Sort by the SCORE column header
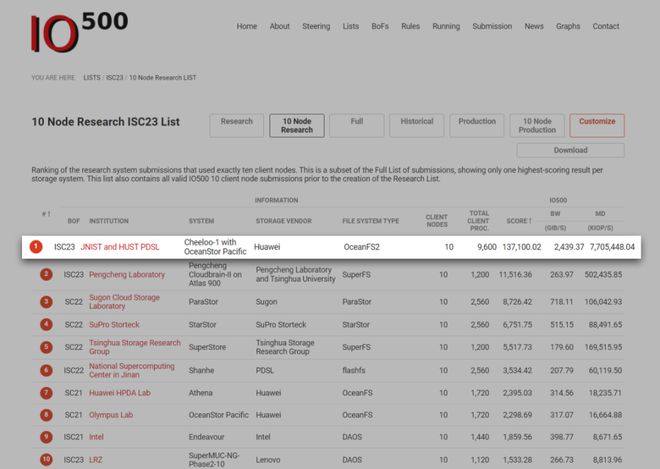Image resolution: width=660 pixels, height=469 pixels. click(519, 221)
